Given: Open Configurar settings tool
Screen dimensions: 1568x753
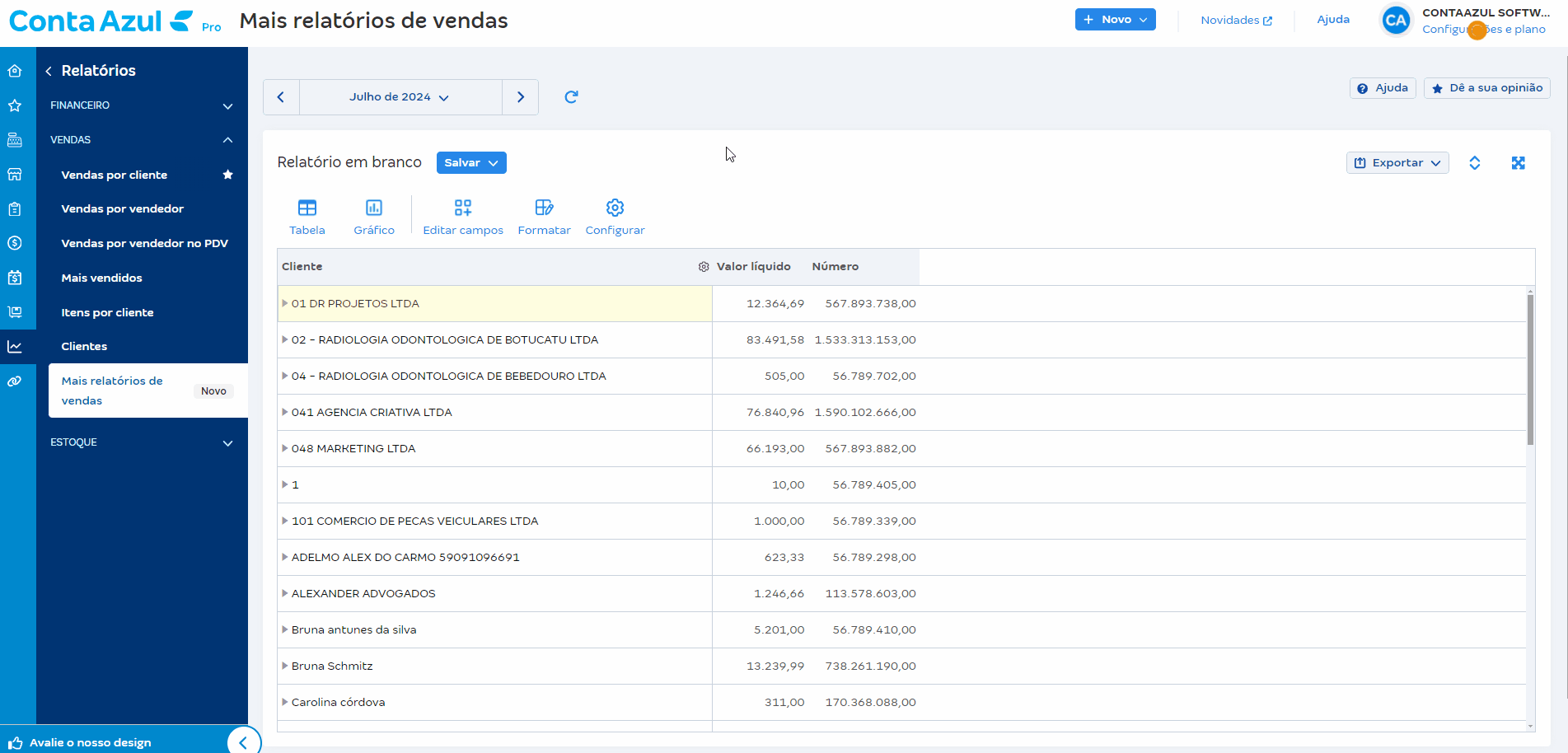Looking at the screenshot, I should click(615, 217).
